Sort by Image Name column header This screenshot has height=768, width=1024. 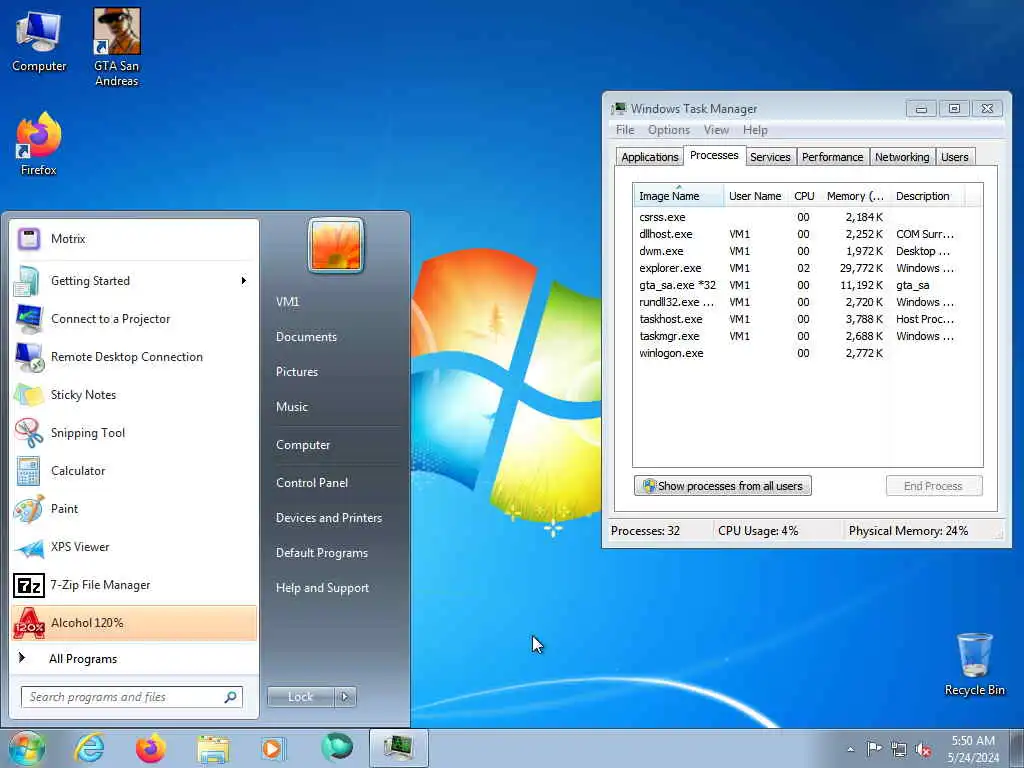[x=678, y=196]
